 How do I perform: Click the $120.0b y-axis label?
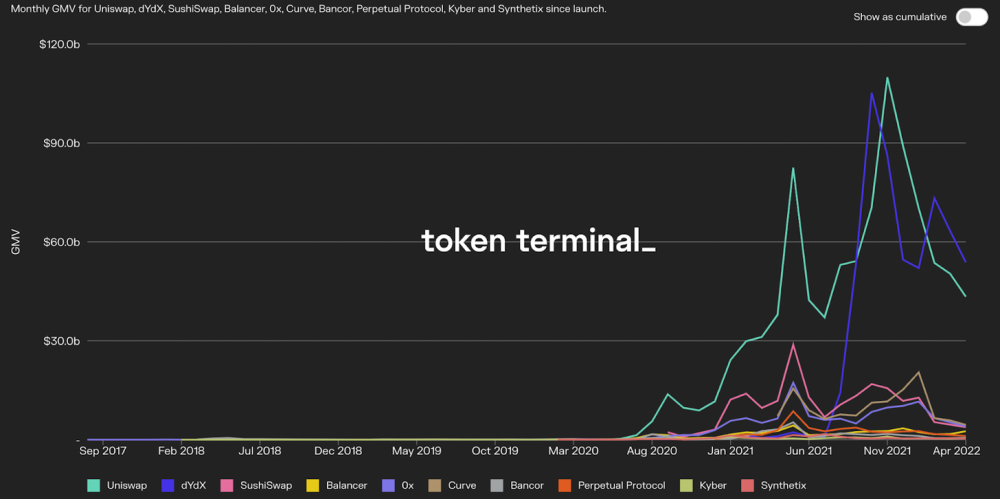59,45
